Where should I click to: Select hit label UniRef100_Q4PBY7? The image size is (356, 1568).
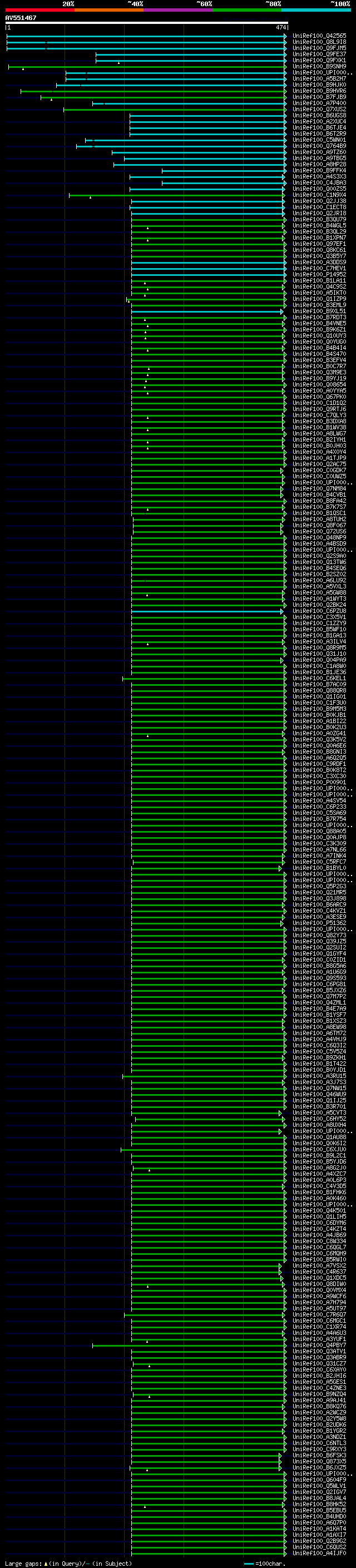coord(319,1345)
